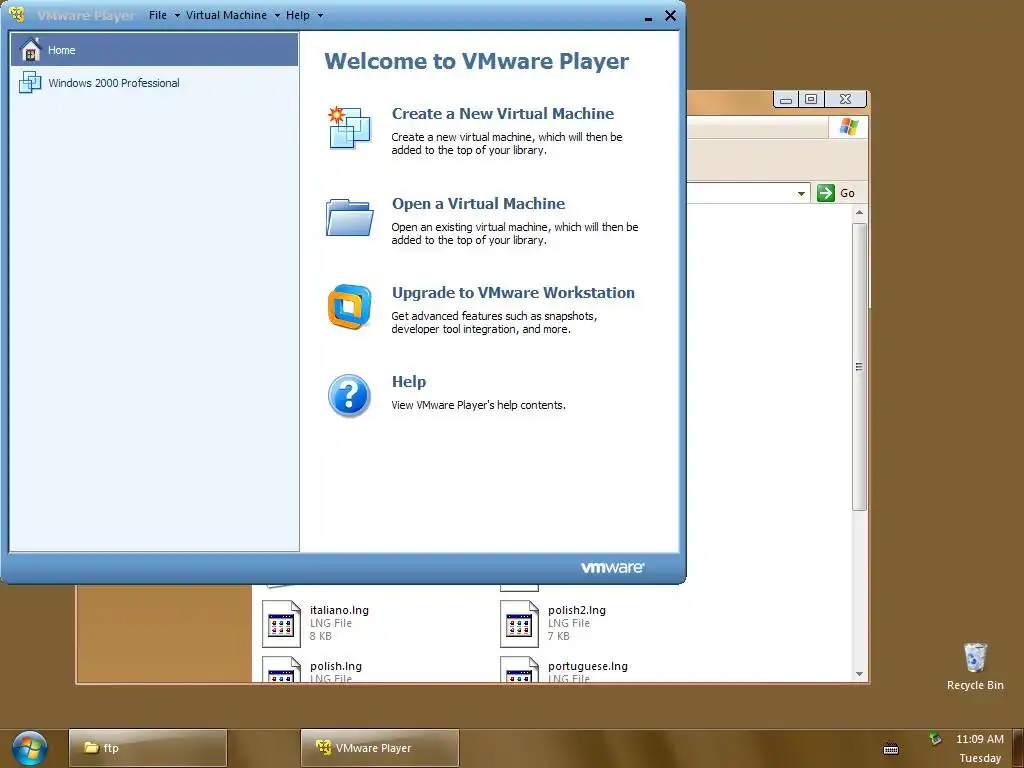Screen dimensions: 1024x768
Task: Select Windows 2000 Professional in the library
Action: pyautogui.click(x=154, y=83)
